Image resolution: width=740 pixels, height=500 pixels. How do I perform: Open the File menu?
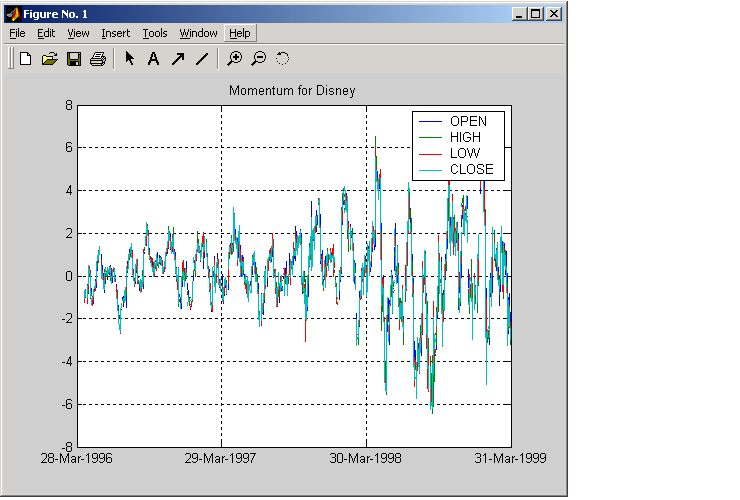[17, 33]
